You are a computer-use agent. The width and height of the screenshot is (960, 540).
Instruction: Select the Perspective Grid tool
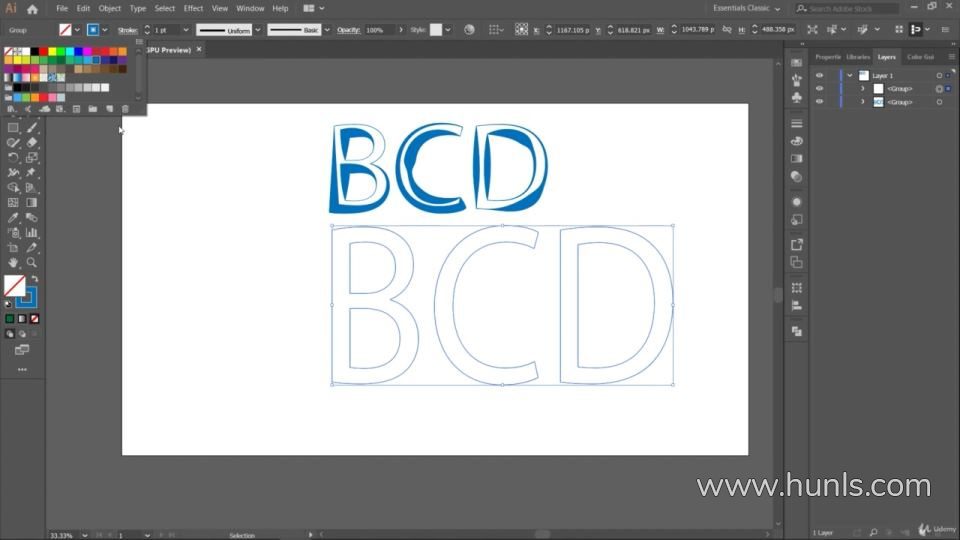[x=32, y=187]
